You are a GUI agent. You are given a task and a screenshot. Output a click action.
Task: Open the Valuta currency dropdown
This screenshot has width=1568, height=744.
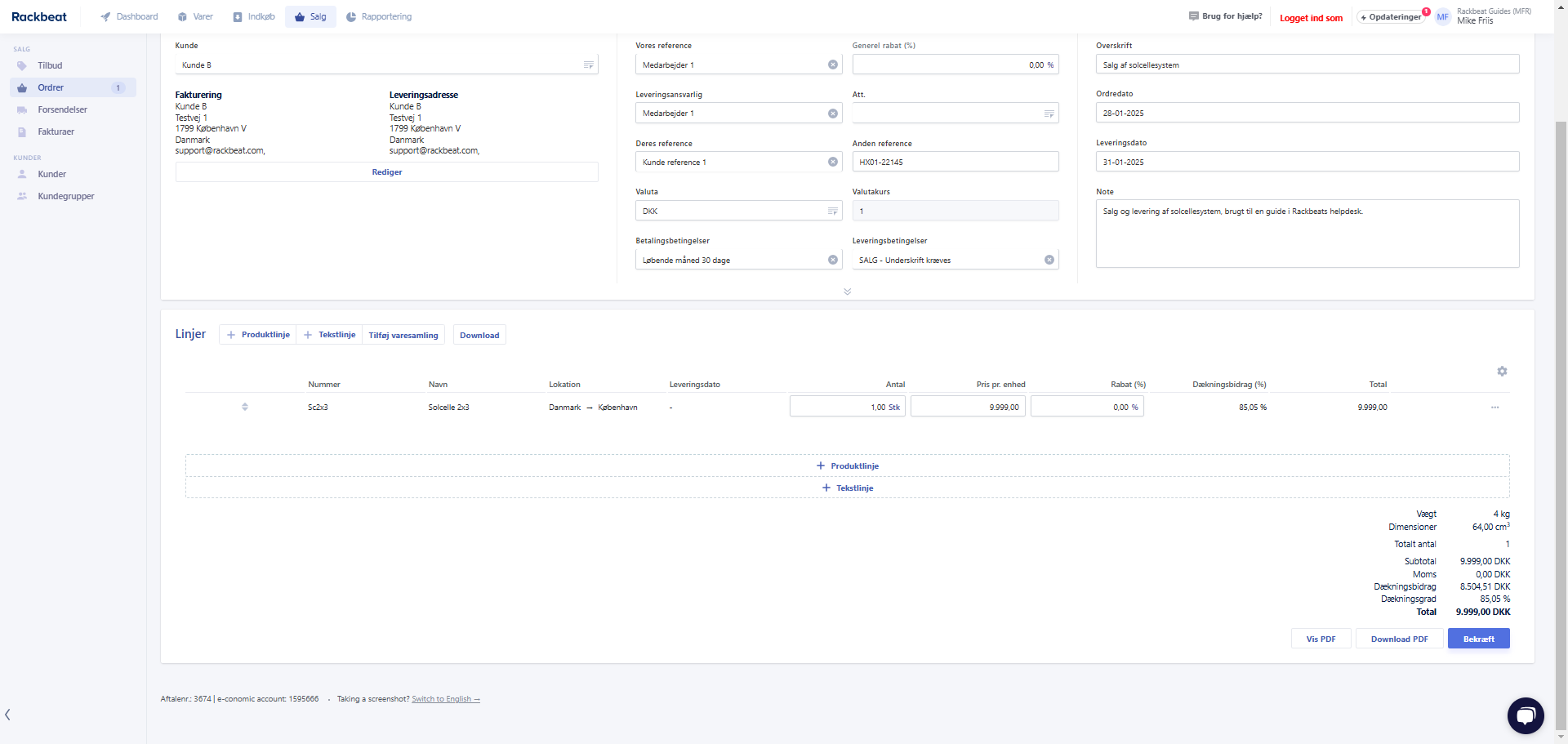pos(832,211)
